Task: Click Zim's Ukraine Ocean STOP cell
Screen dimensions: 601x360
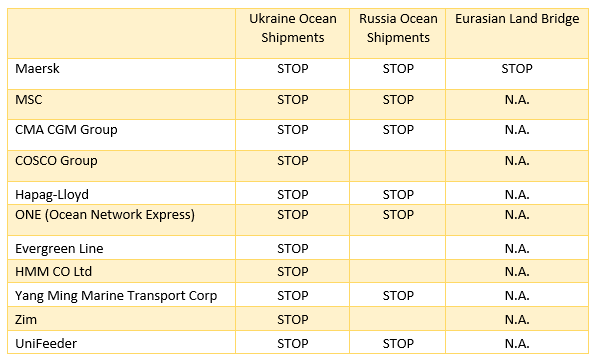Action: 292,319
